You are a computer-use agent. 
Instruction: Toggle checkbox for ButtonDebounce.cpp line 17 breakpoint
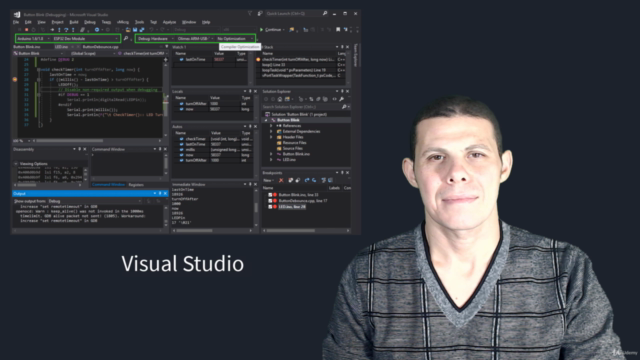pos(270,201)
